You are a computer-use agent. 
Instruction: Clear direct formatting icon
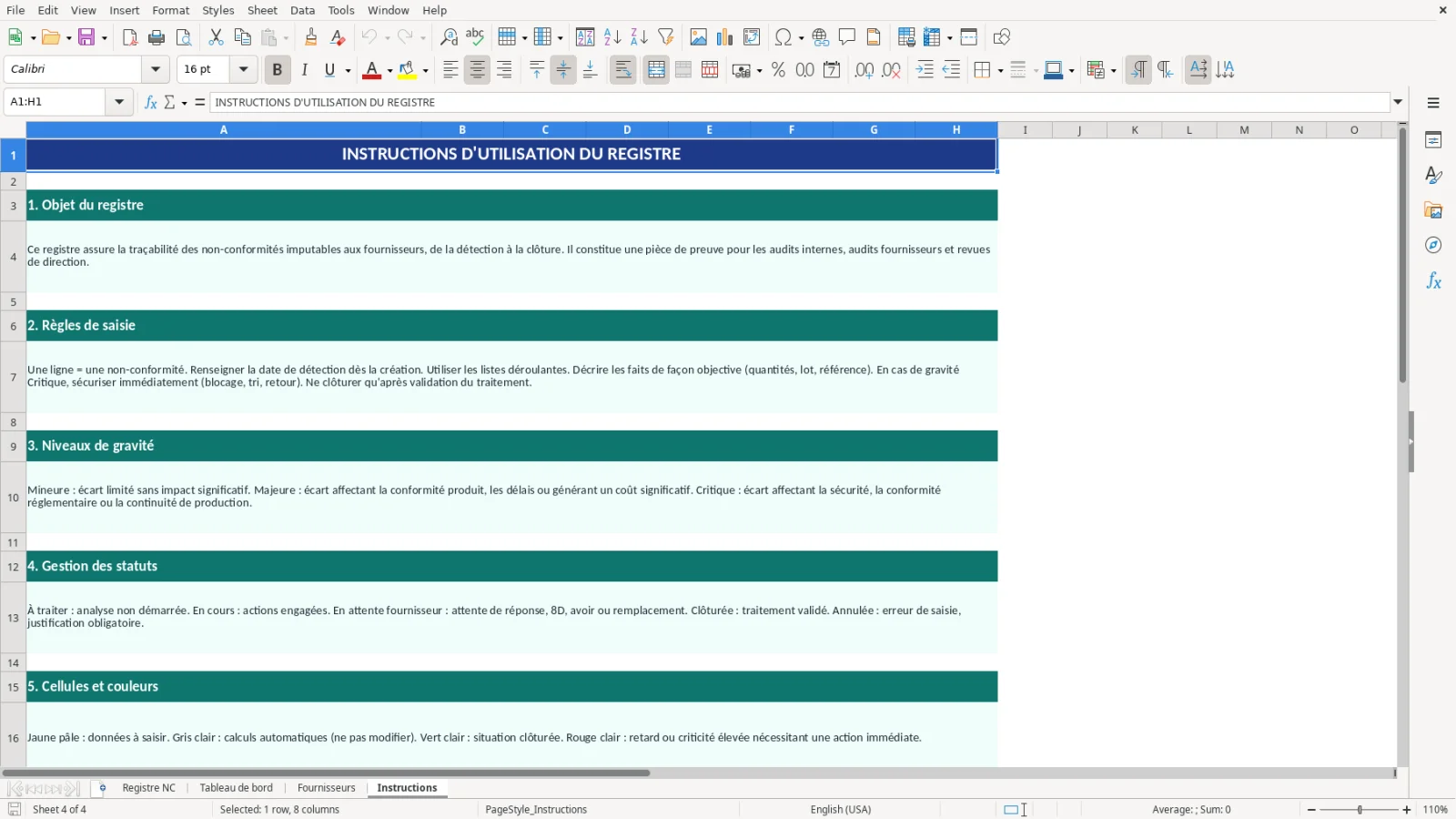(x=338, y=37)
